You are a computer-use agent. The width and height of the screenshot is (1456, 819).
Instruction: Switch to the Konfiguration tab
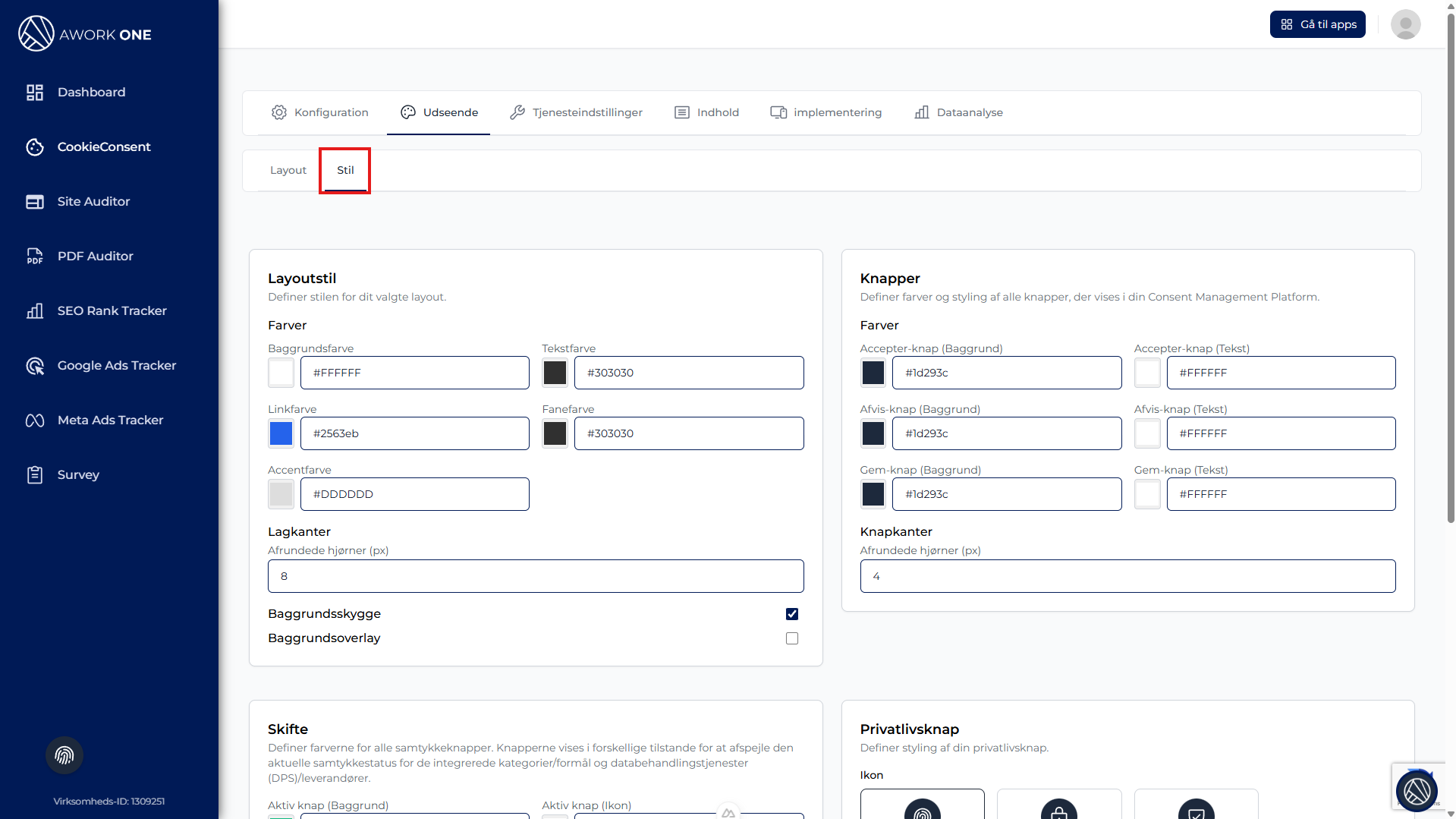click(320, 112)
